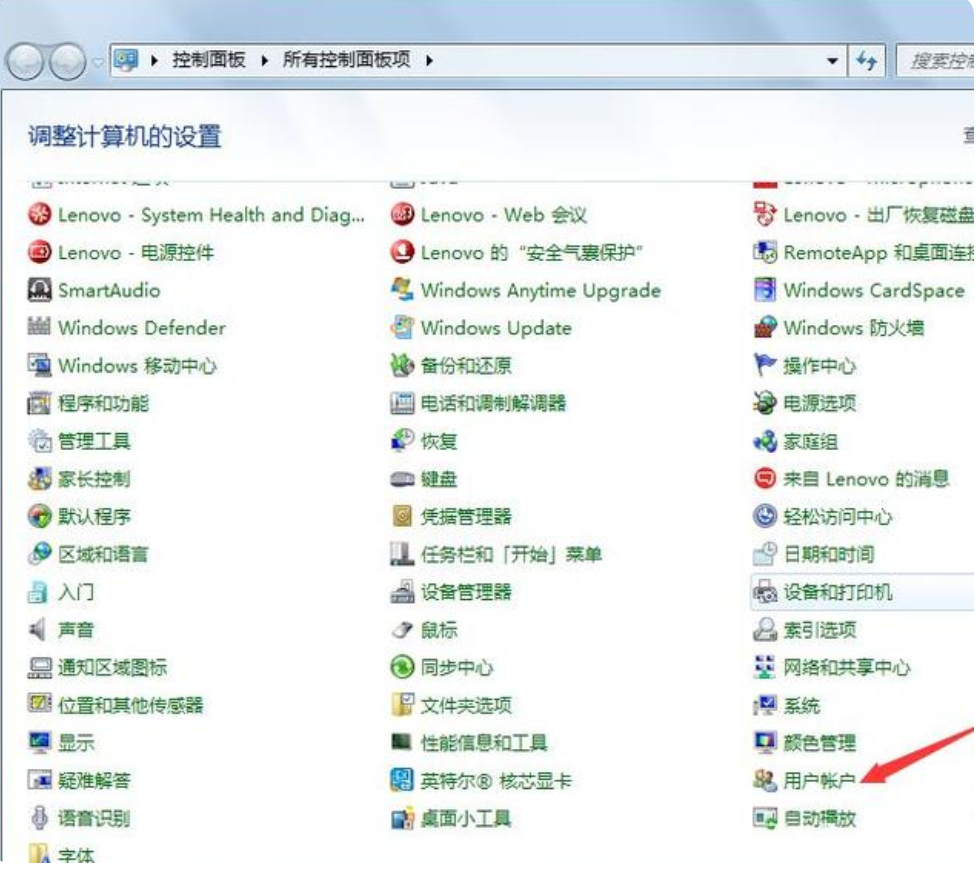The height and width of the screenshot is (879, 976).
Task: Click the refresh button beside address bar
Action: [867, 61]
